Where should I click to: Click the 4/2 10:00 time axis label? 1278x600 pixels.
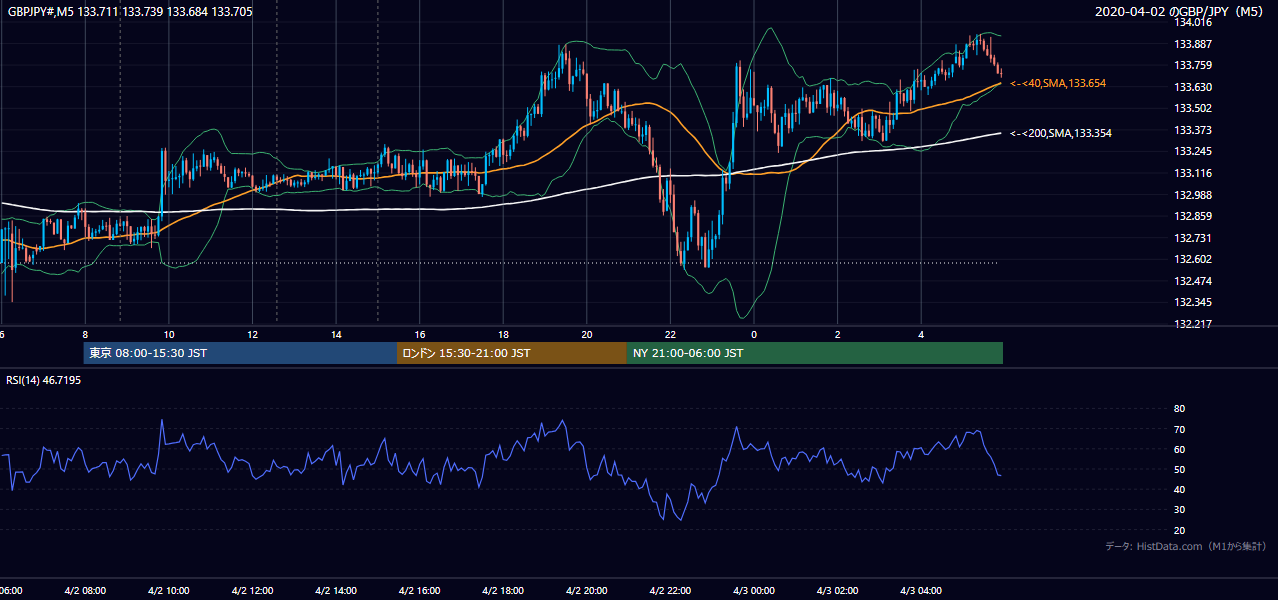168,591
